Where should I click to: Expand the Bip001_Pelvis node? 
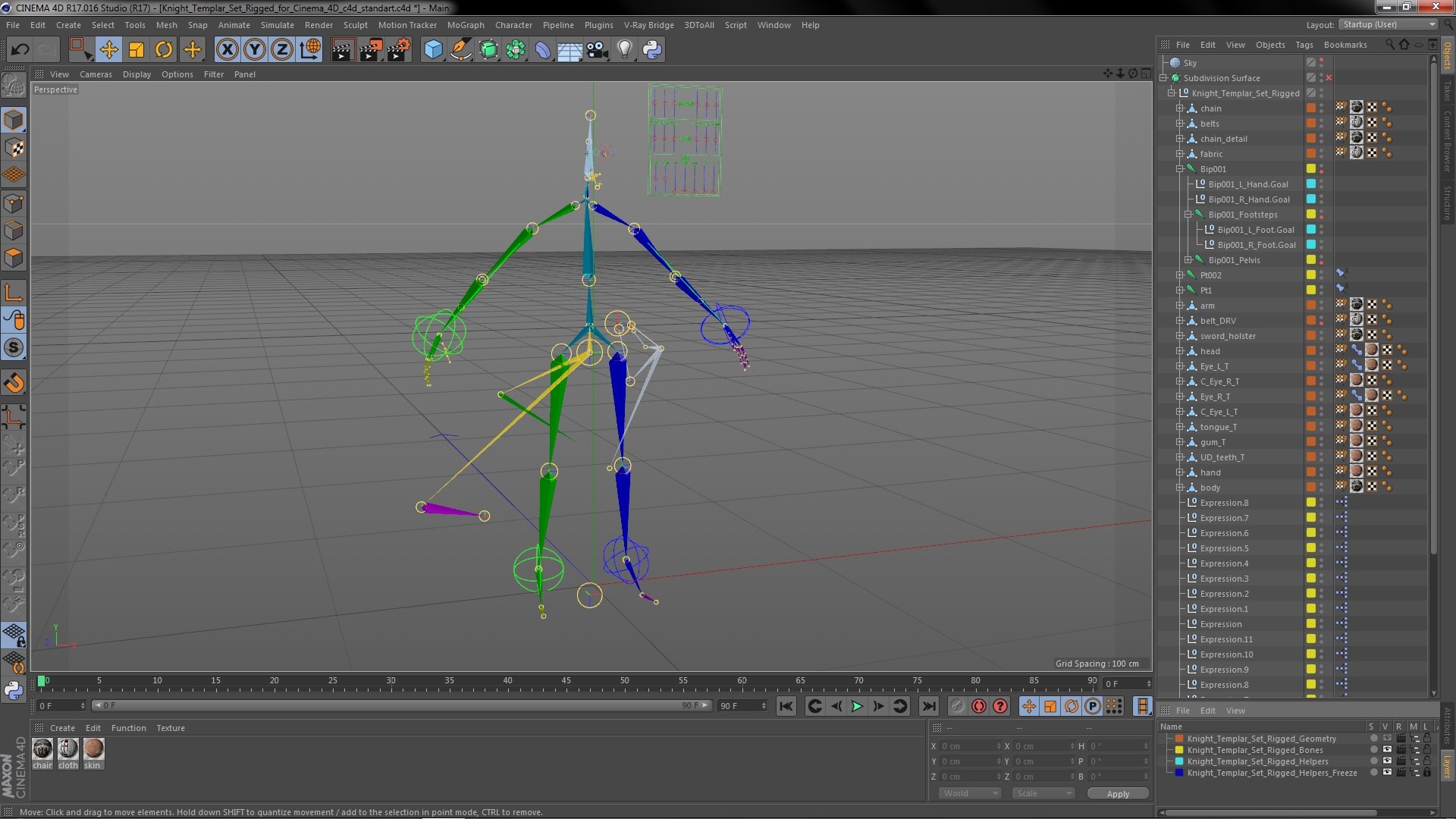click(1188, 260)
